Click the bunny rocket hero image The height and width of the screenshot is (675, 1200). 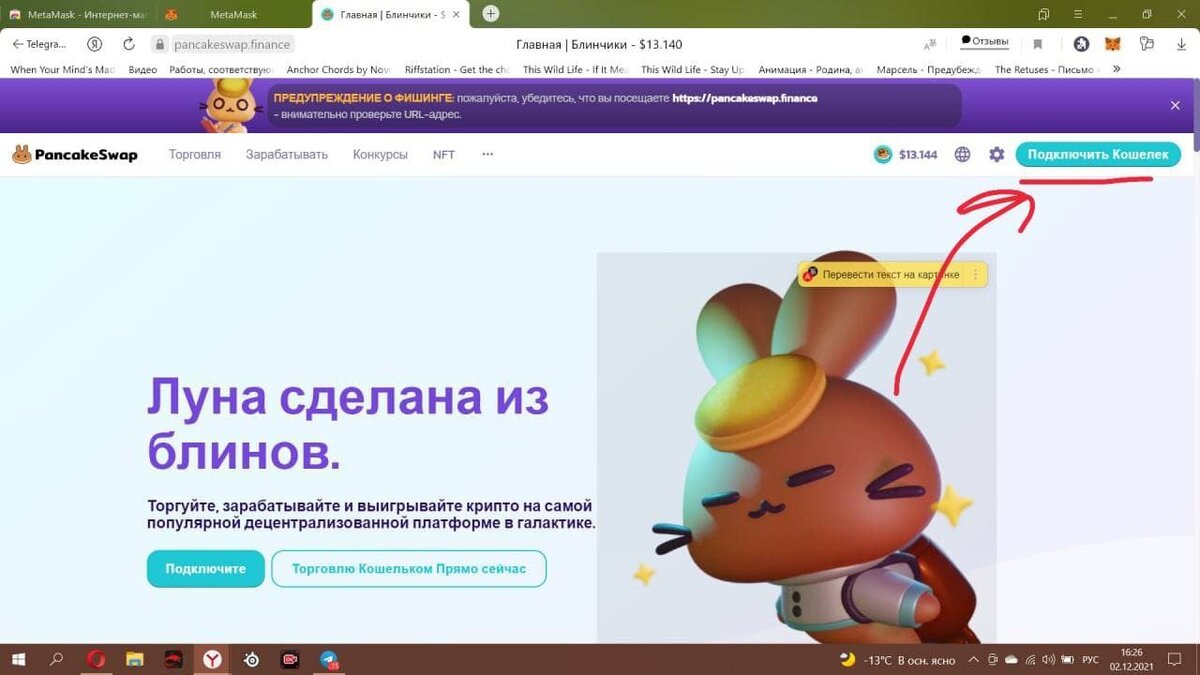(x=796, y=447)
